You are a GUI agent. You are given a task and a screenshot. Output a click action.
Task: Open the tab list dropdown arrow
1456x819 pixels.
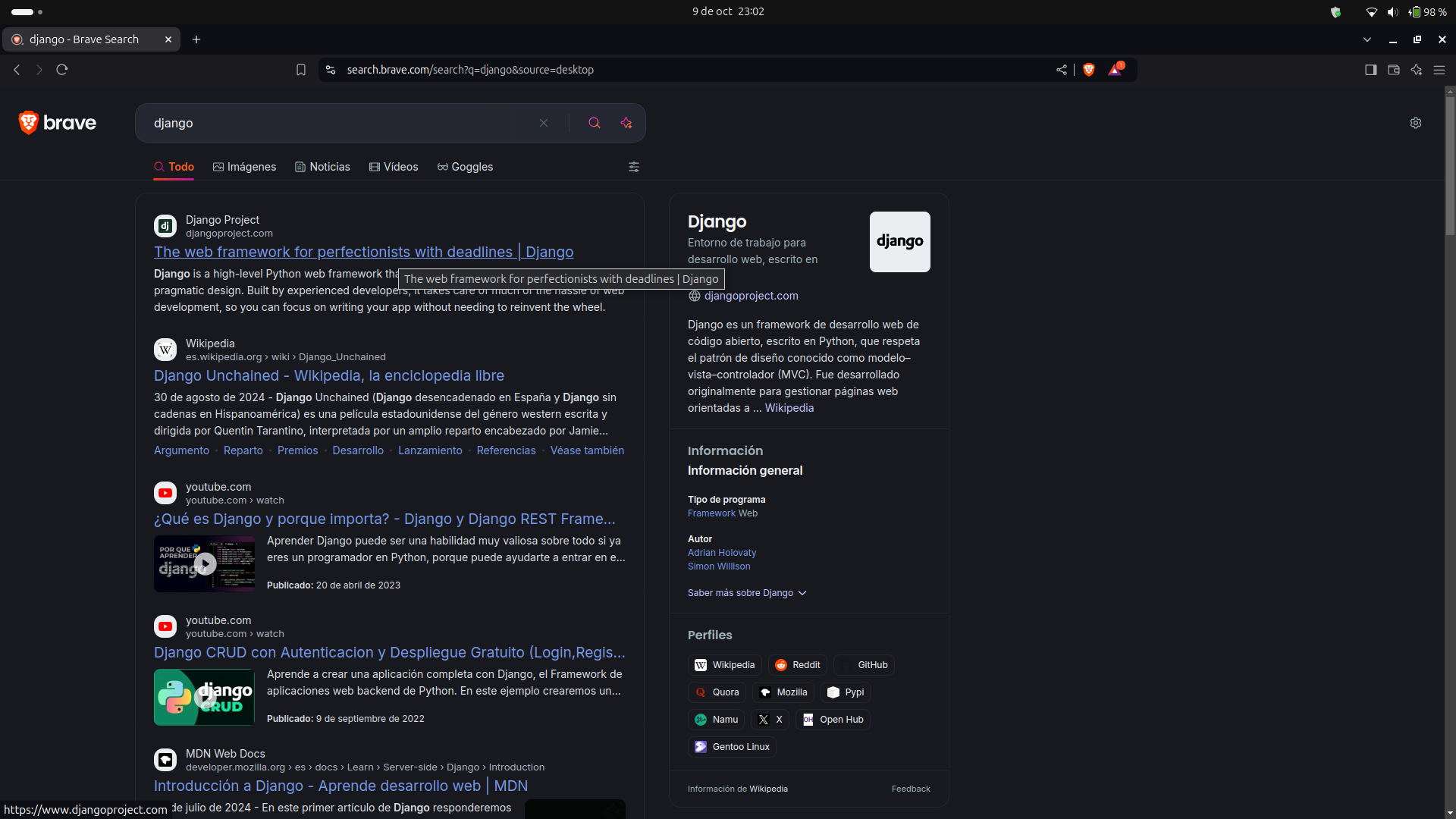[x=1367, y=39]
